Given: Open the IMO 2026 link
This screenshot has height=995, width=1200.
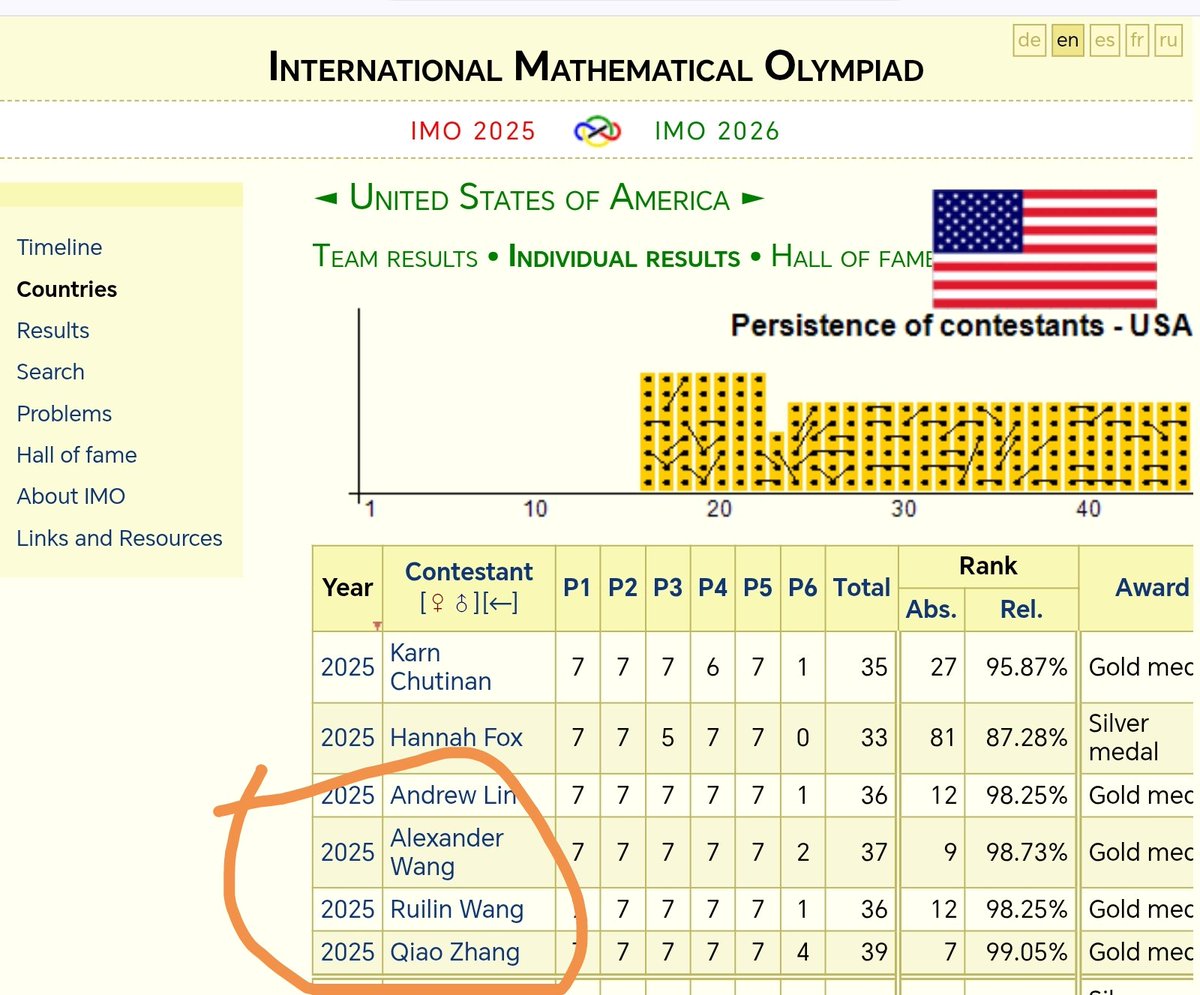Looking at the screenshot, I should [x=717, y=131].
